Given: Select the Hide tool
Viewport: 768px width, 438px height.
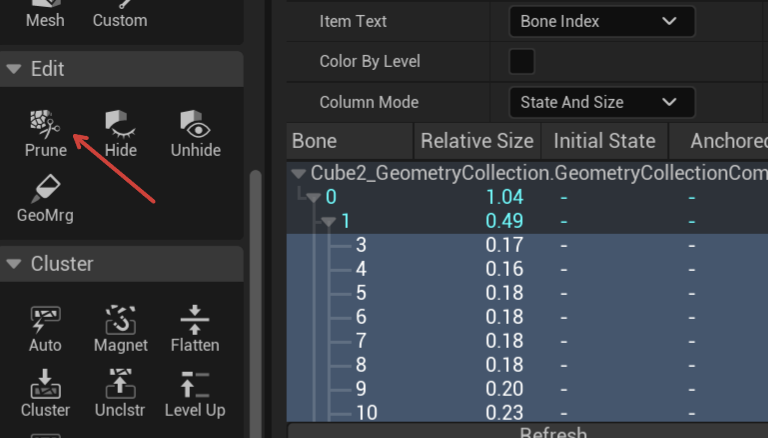Looking at the screenshot, I should (x=121, y=126).
